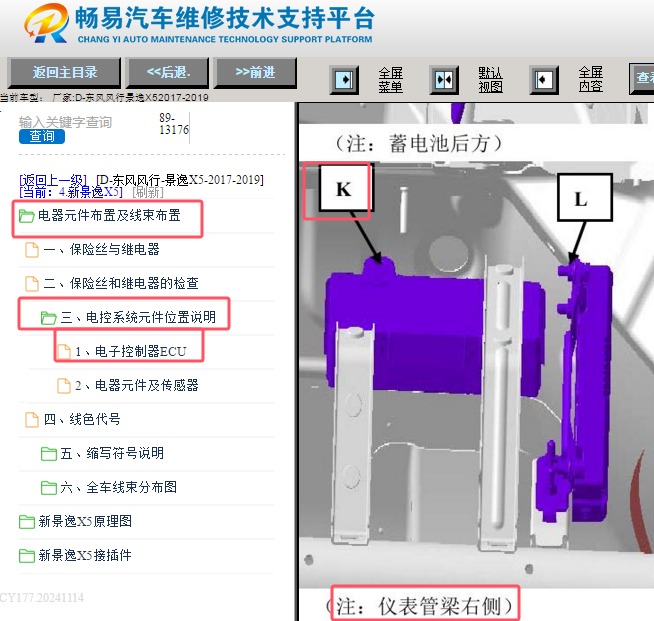Screen dimensions: 654x621
Task: Click the partially visible 查 button at the toolbar's right end
Action: 642,78
